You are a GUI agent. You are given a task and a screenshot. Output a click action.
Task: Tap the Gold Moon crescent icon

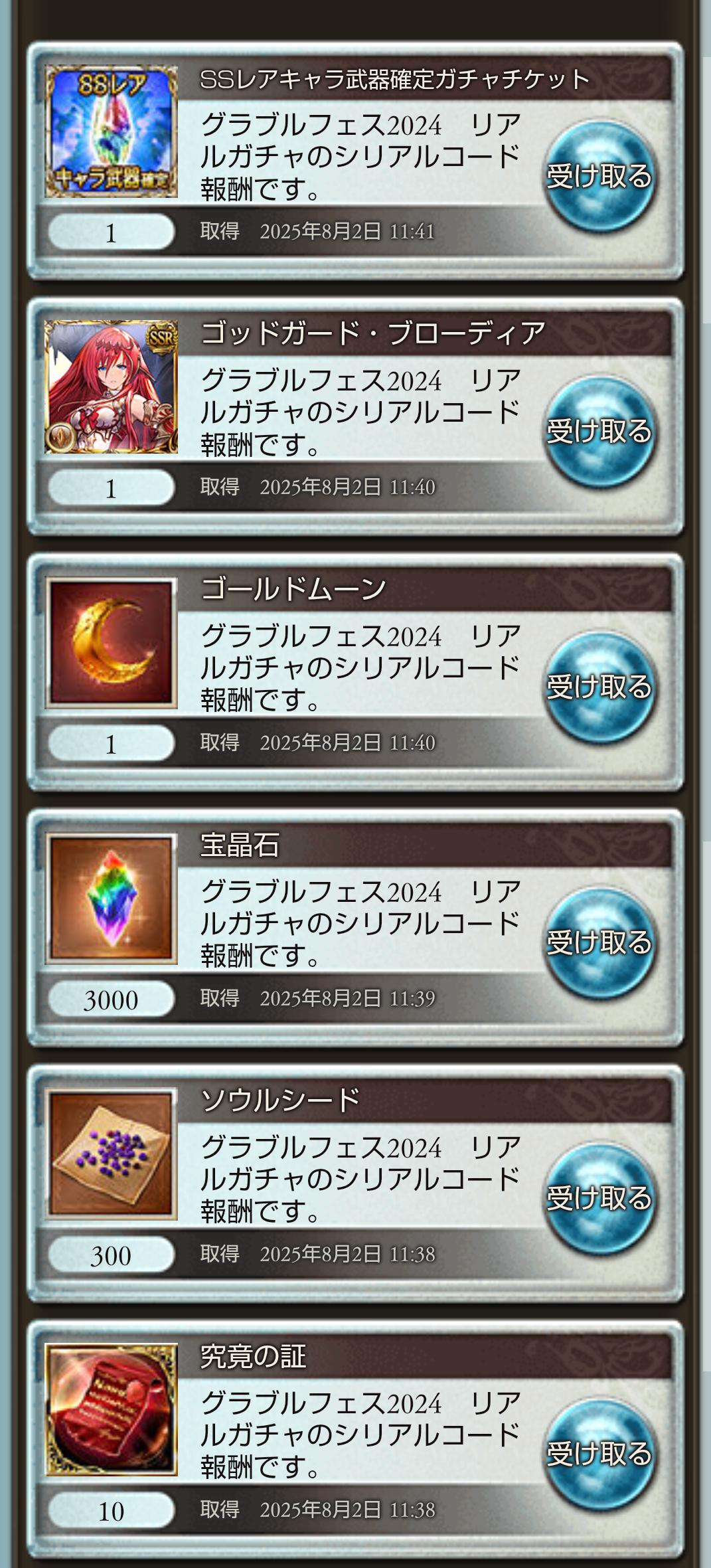click(x=111, y=643)
